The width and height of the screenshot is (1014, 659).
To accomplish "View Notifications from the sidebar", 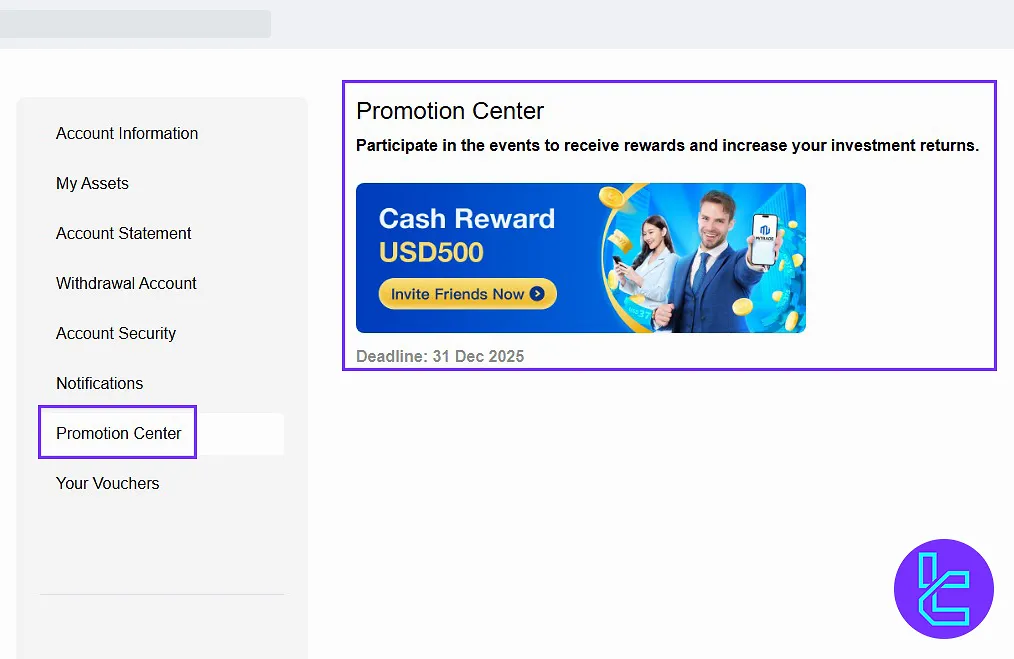I will [99, 383].
